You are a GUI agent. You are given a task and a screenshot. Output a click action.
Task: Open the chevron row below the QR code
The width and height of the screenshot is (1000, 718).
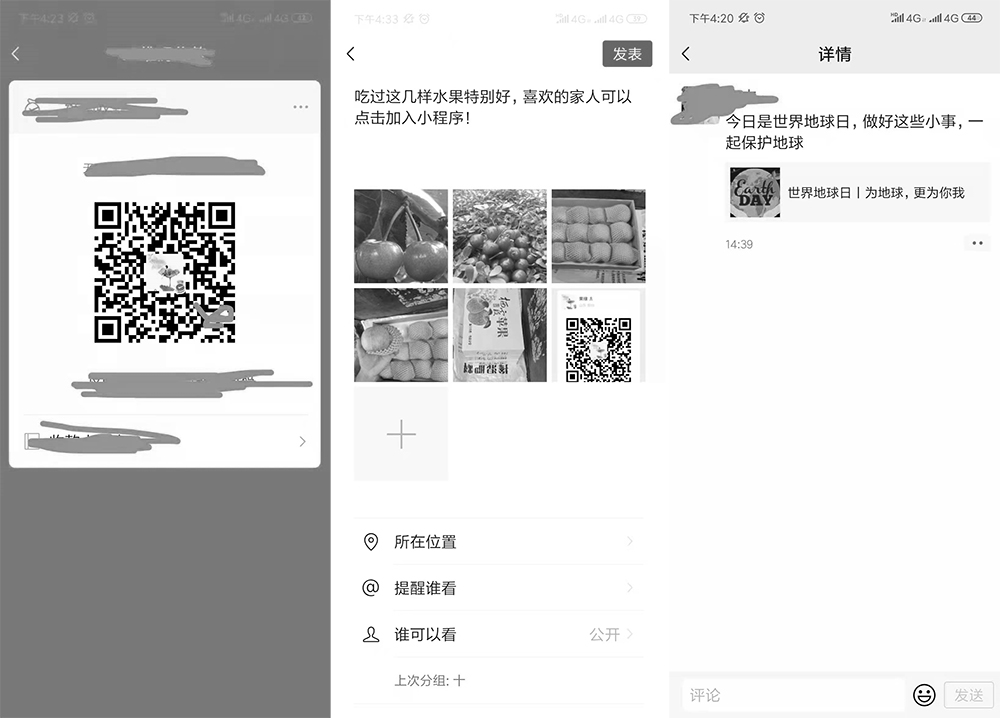point(165,441)
